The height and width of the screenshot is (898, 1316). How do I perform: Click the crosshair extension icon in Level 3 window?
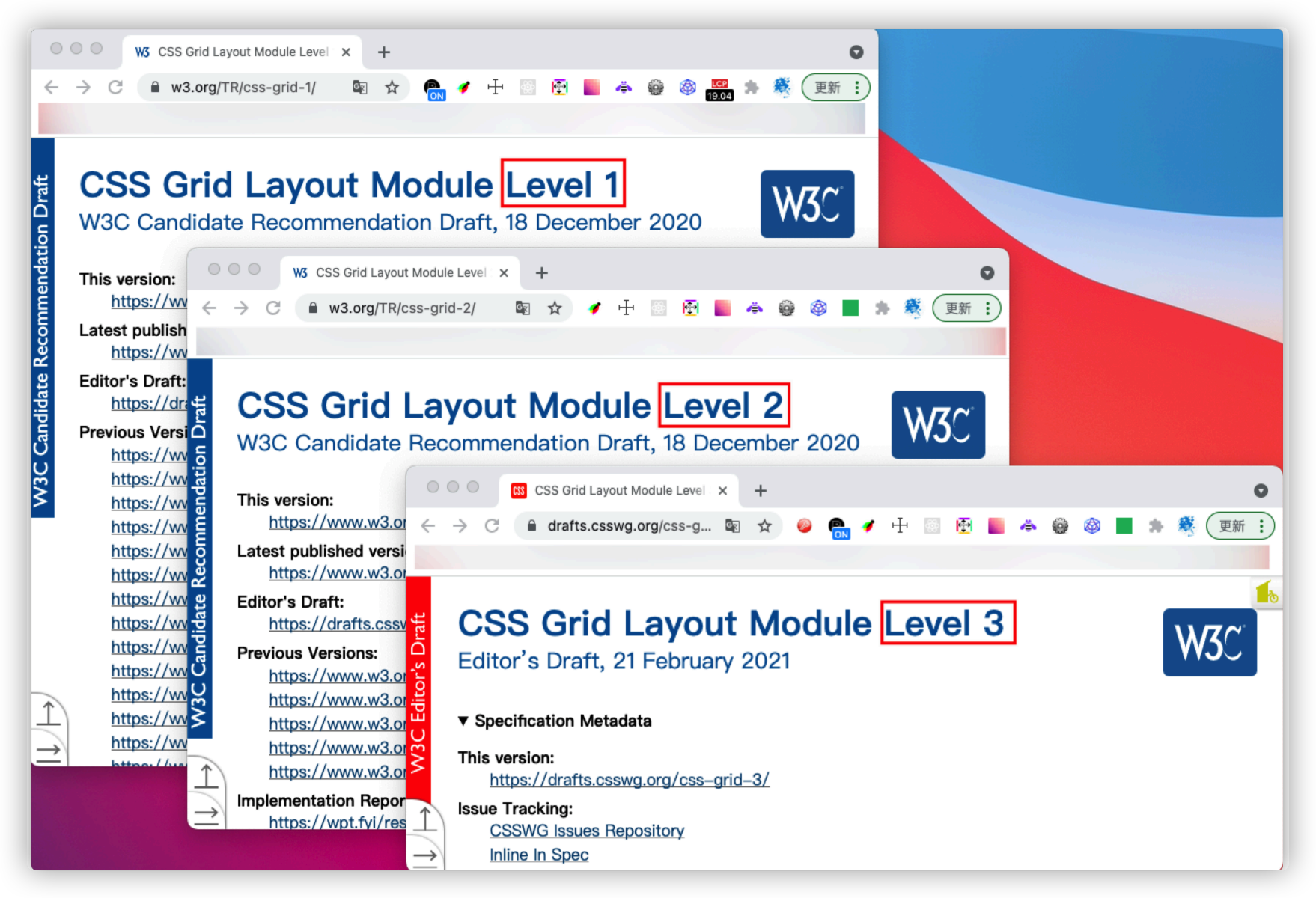900,525
